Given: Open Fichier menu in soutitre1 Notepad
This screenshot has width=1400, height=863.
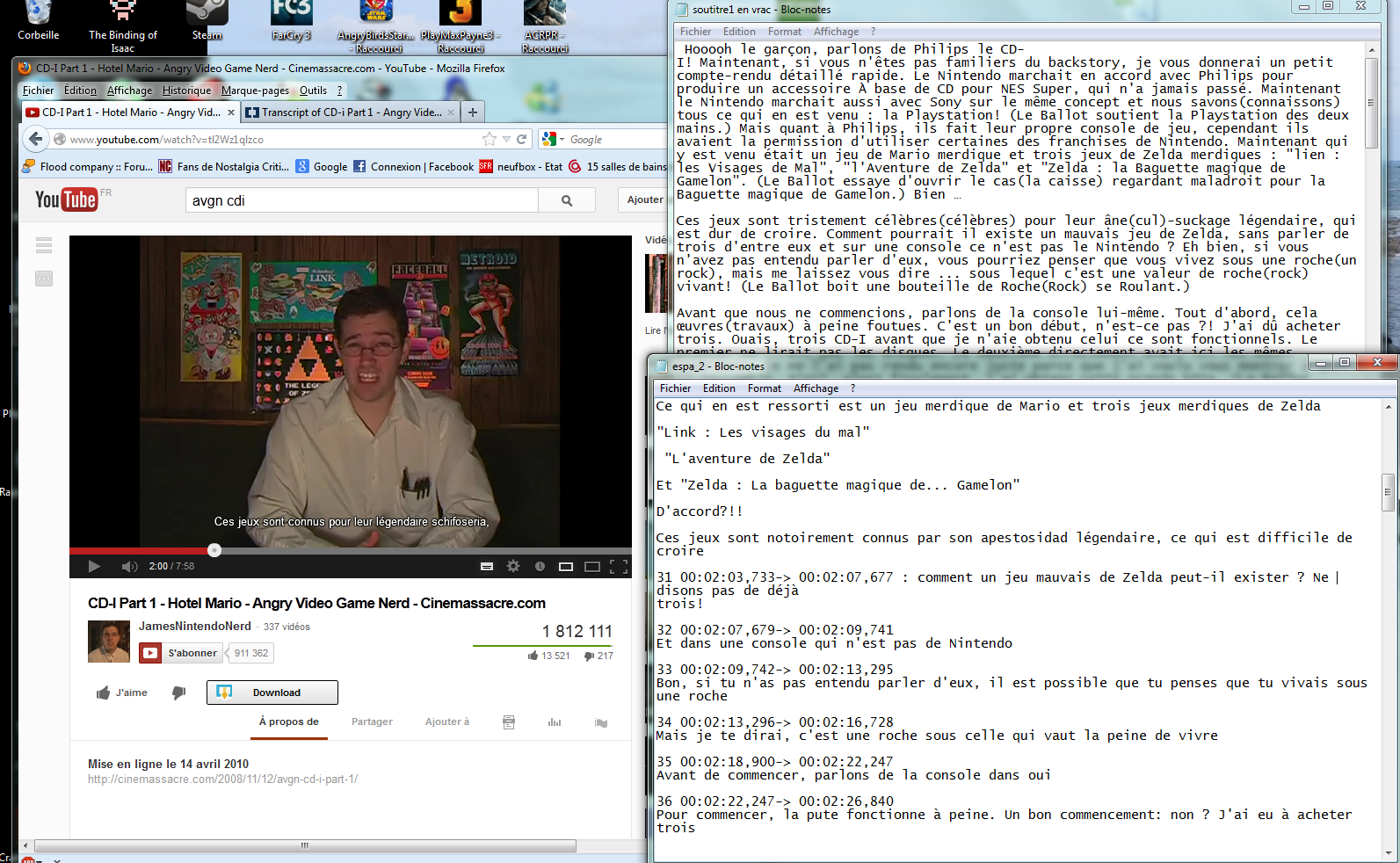Looking at the screenshot, I should (695, 32).
